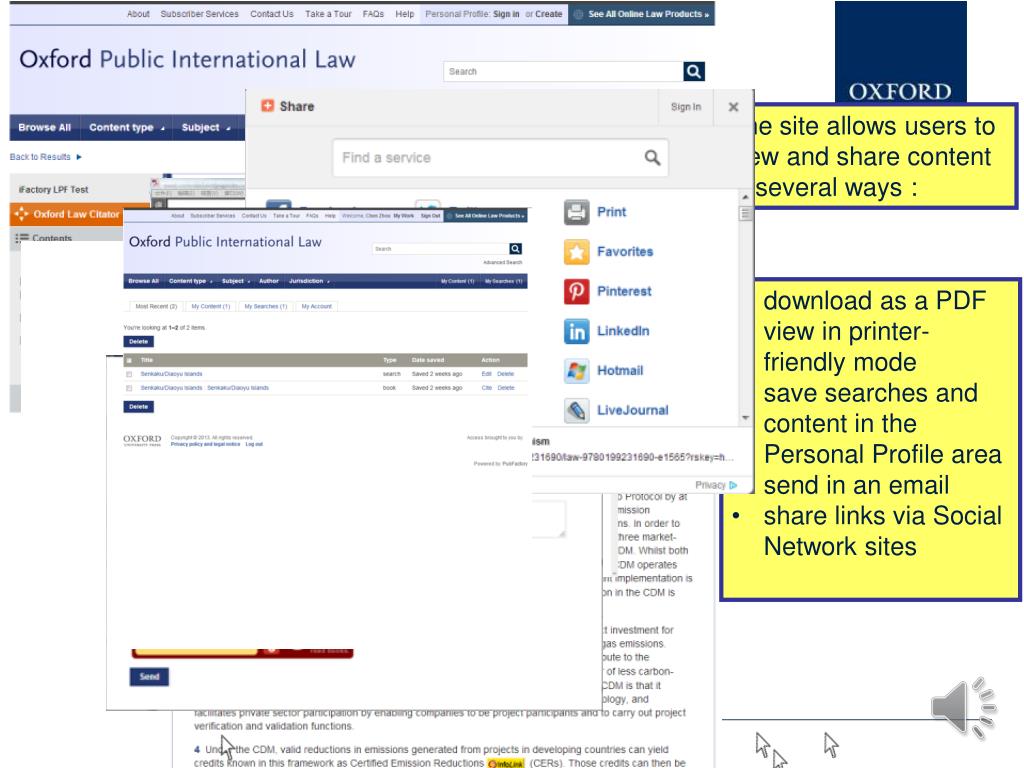Screen dimensions: 1024x768
Task: Click the Send button
Action: coord(149,677)
